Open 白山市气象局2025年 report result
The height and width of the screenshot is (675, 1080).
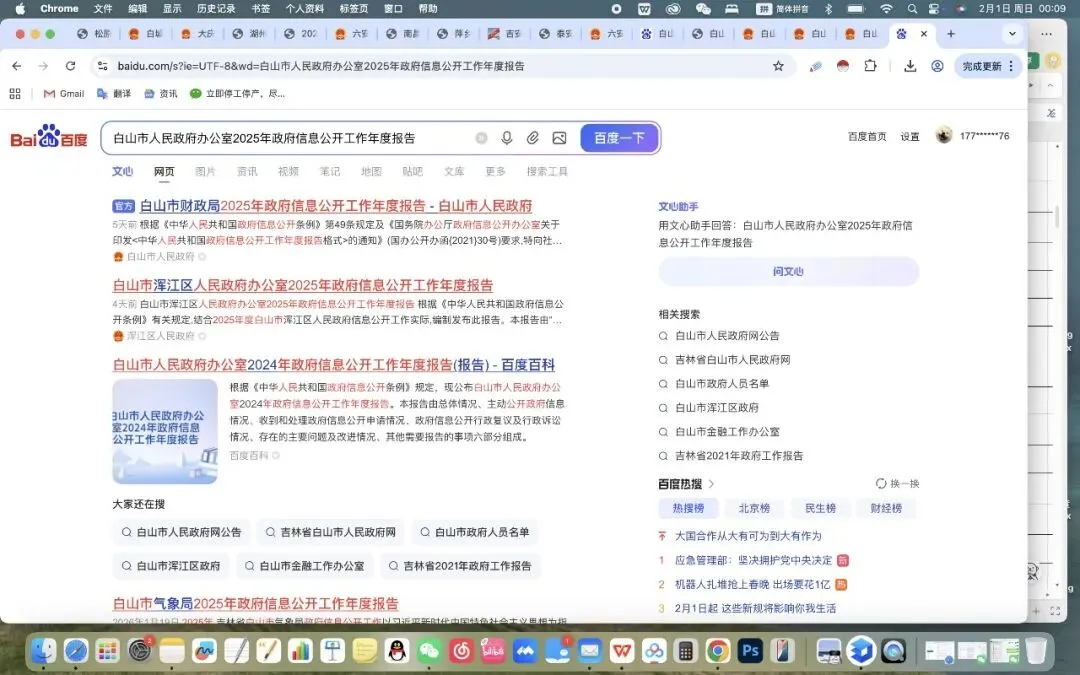pos(256,603)
